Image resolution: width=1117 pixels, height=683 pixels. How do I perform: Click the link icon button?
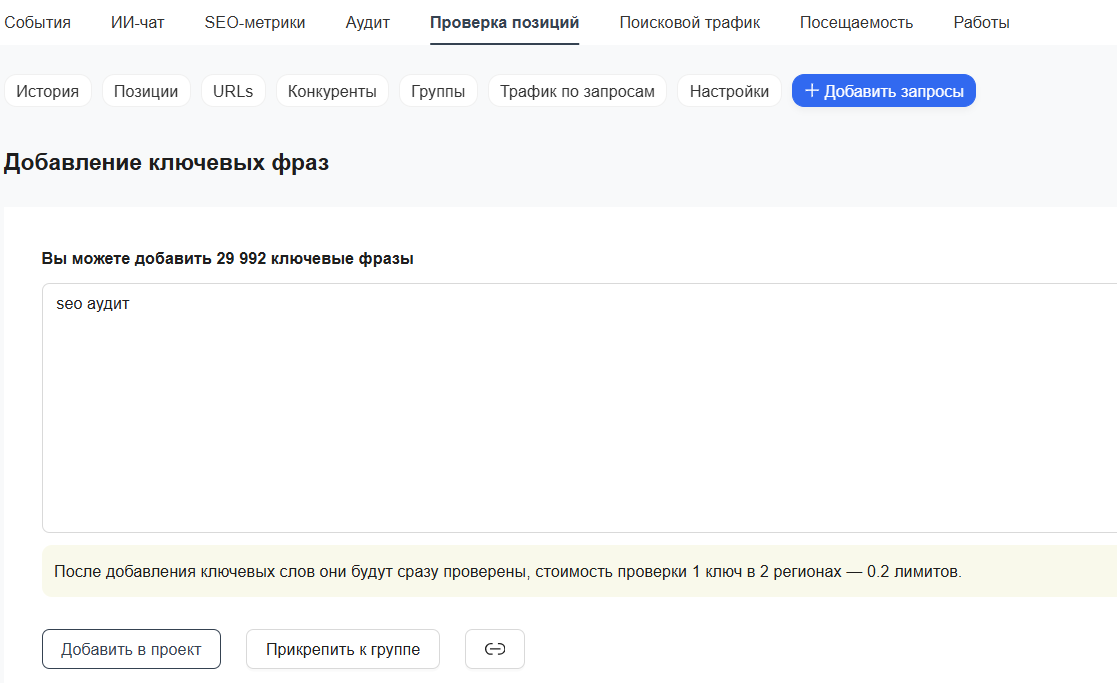pyautogui.click(x=494, y=649)
